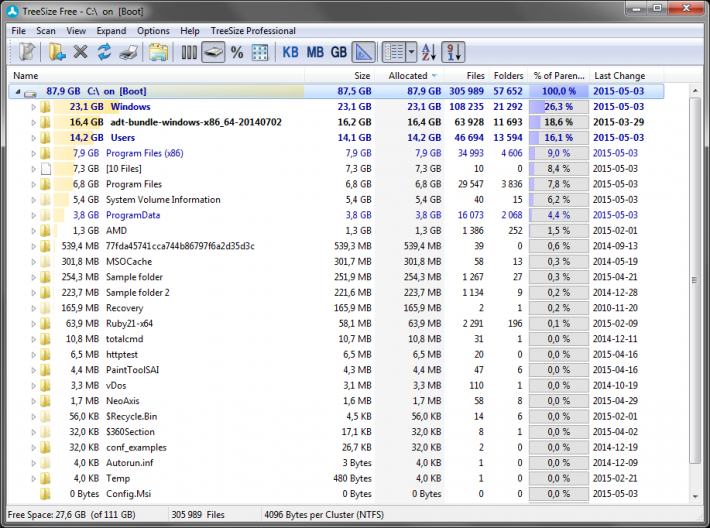Click the 26,3 % bar for Windows
The width and height of the screenshot is (710, 528).
click(559, 107)
